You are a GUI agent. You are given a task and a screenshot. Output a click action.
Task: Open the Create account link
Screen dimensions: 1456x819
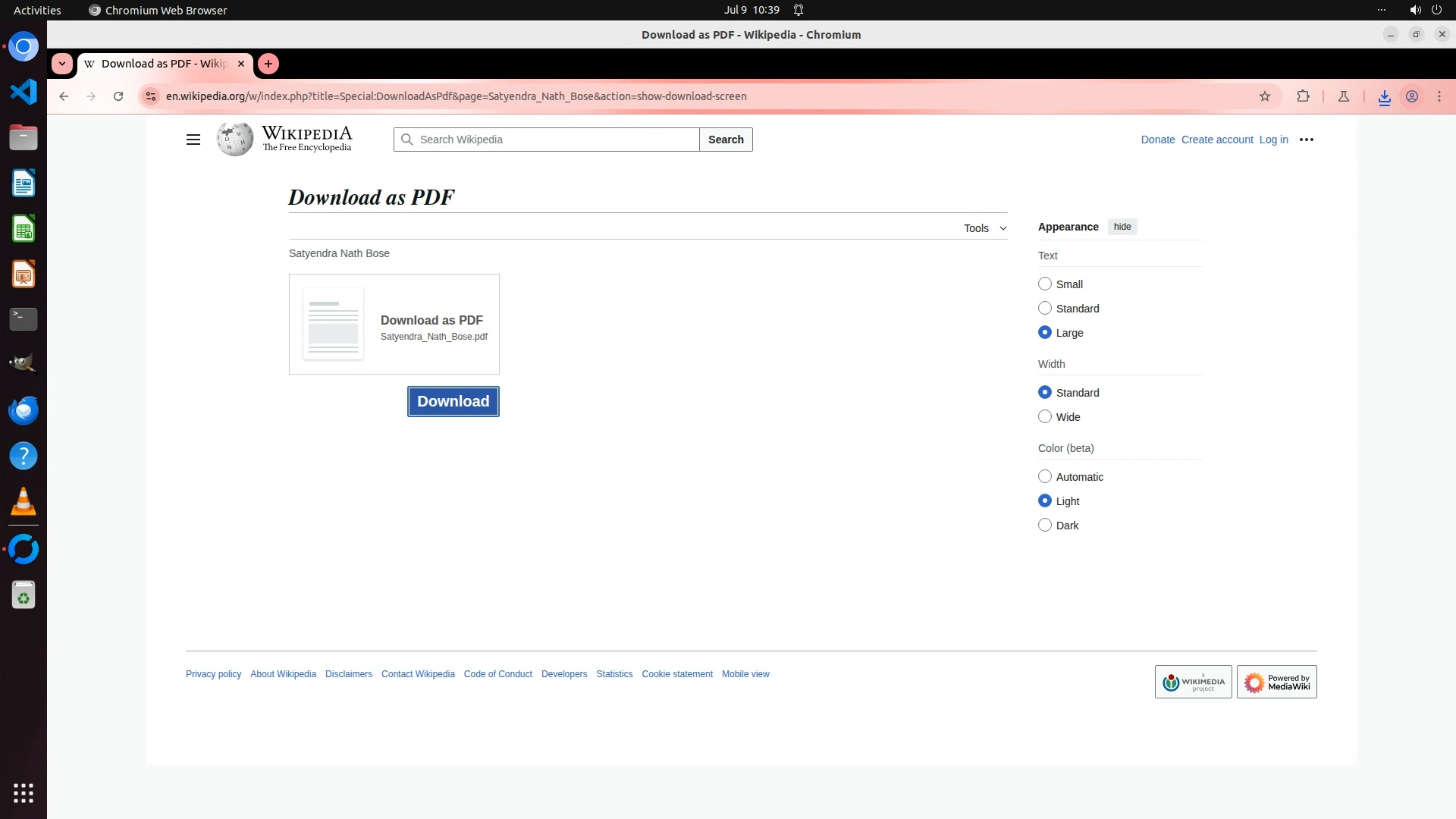[1216, 140]
